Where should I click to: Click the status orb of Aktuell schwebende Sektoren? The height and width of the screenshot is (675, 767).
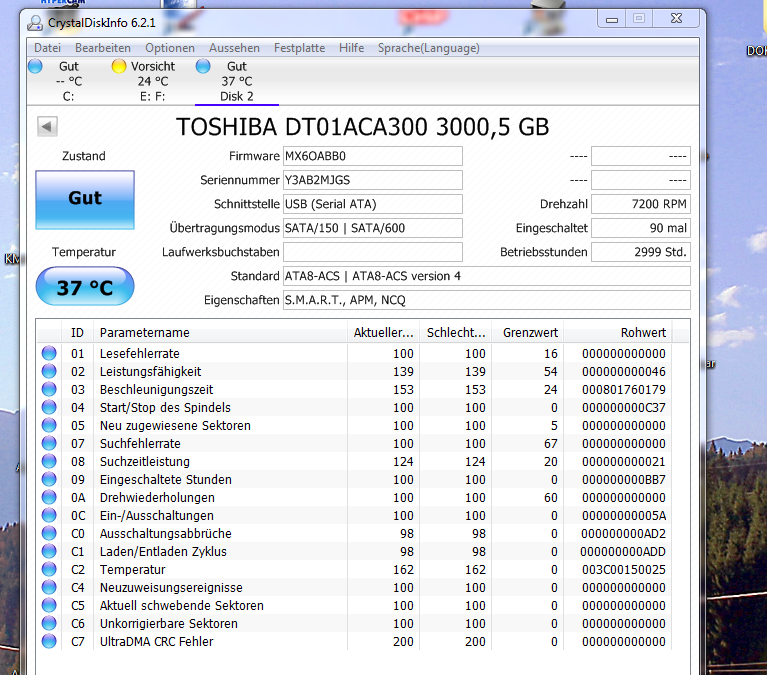click(49, 606)
